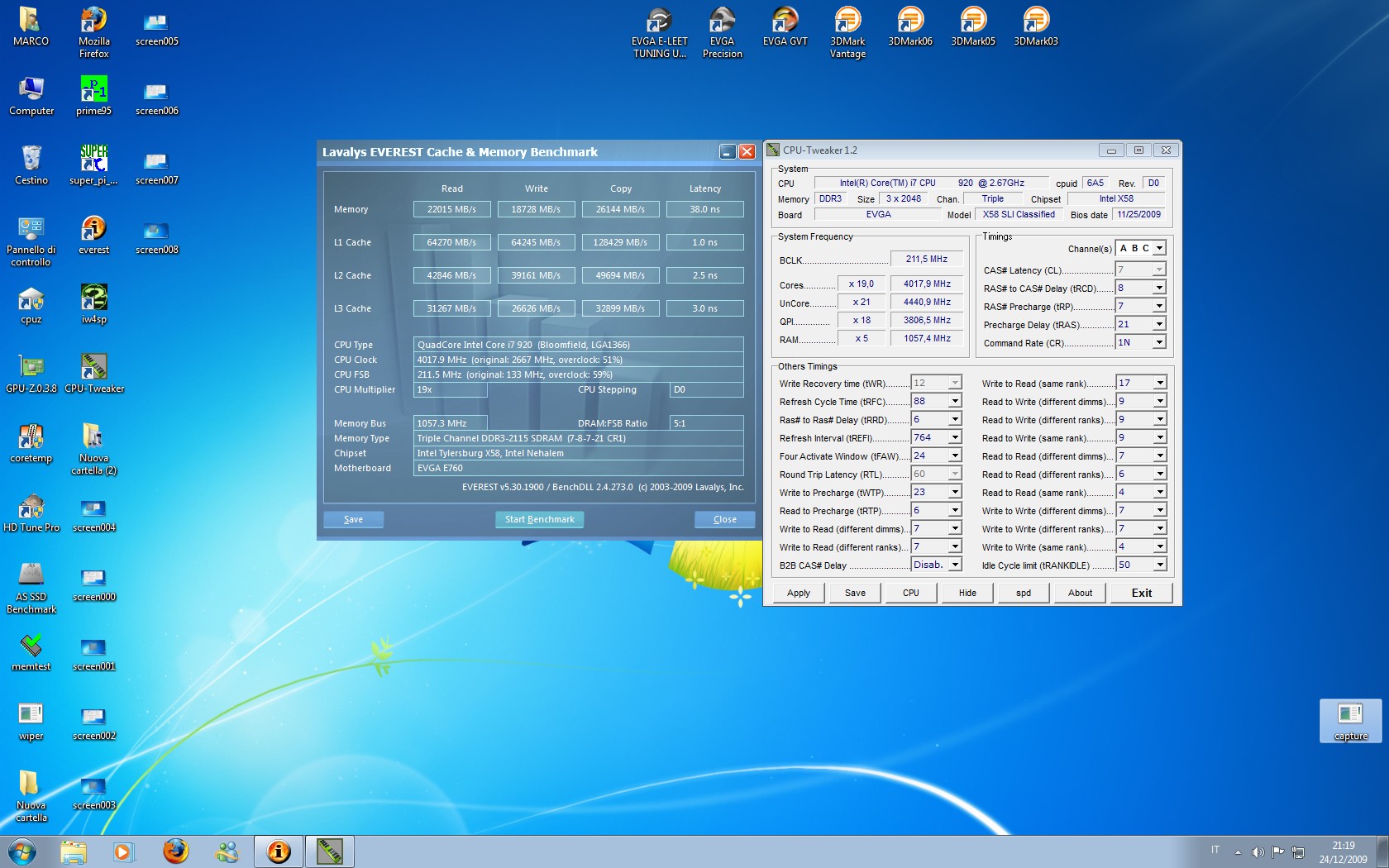Click the Save button in CPU-Tweaker
1389x868 pixels.
pos(855,593)
